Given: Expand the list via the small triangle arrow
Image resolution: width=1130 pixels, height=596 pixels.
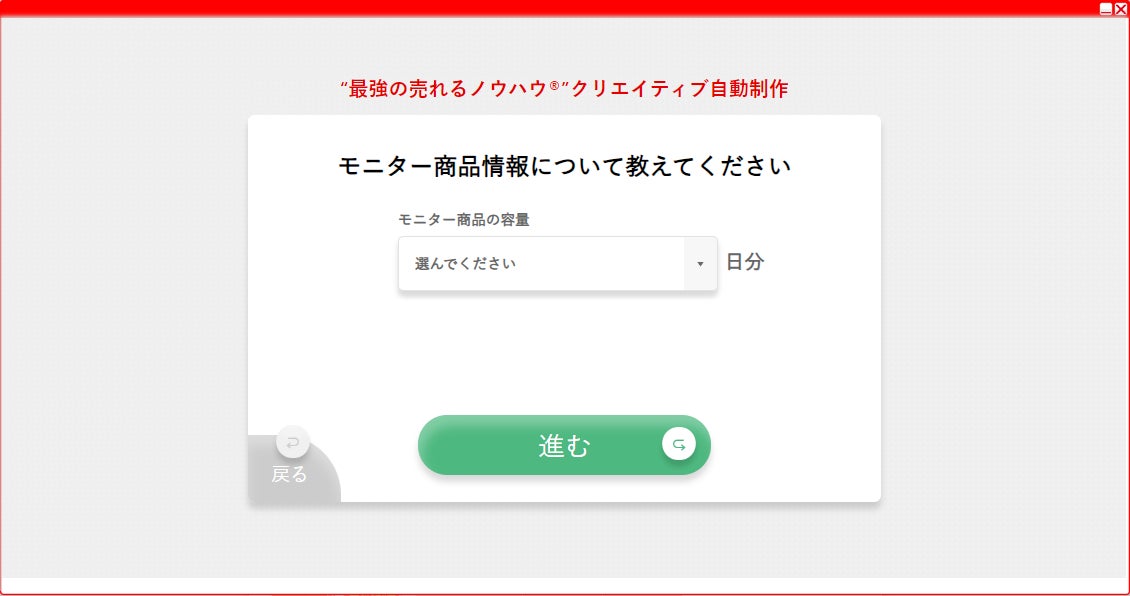Looking at the screenshot, I should 700,264.
